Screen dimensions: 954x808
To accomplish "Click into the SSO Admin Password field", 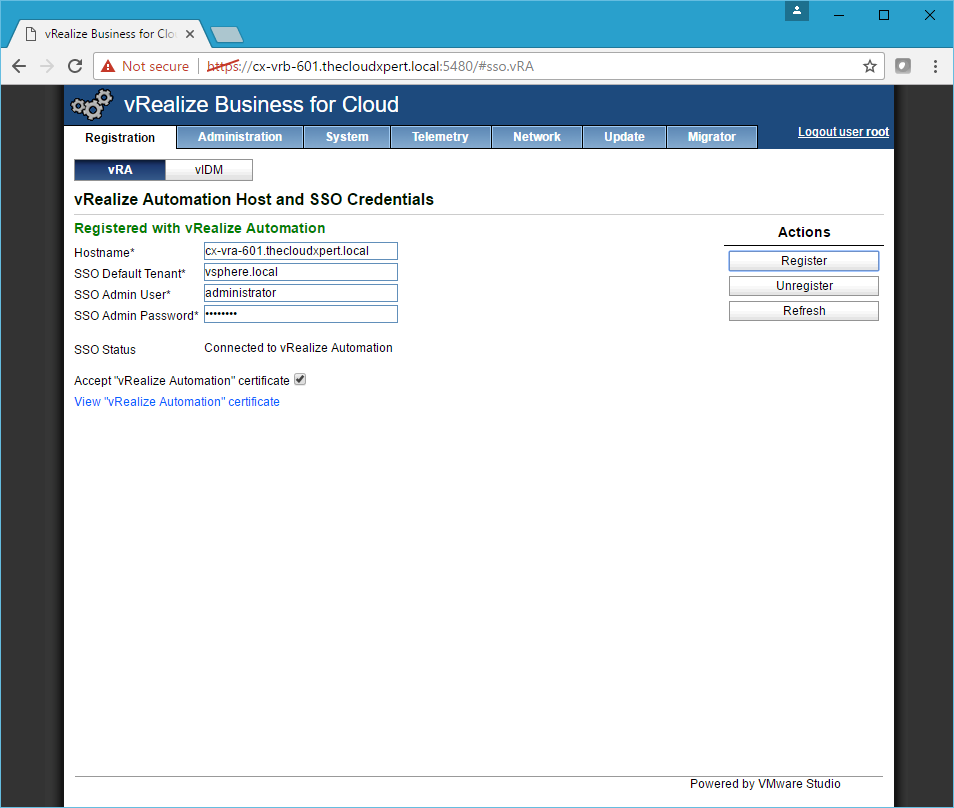I will pyautogui.click(x=300, y=314).
